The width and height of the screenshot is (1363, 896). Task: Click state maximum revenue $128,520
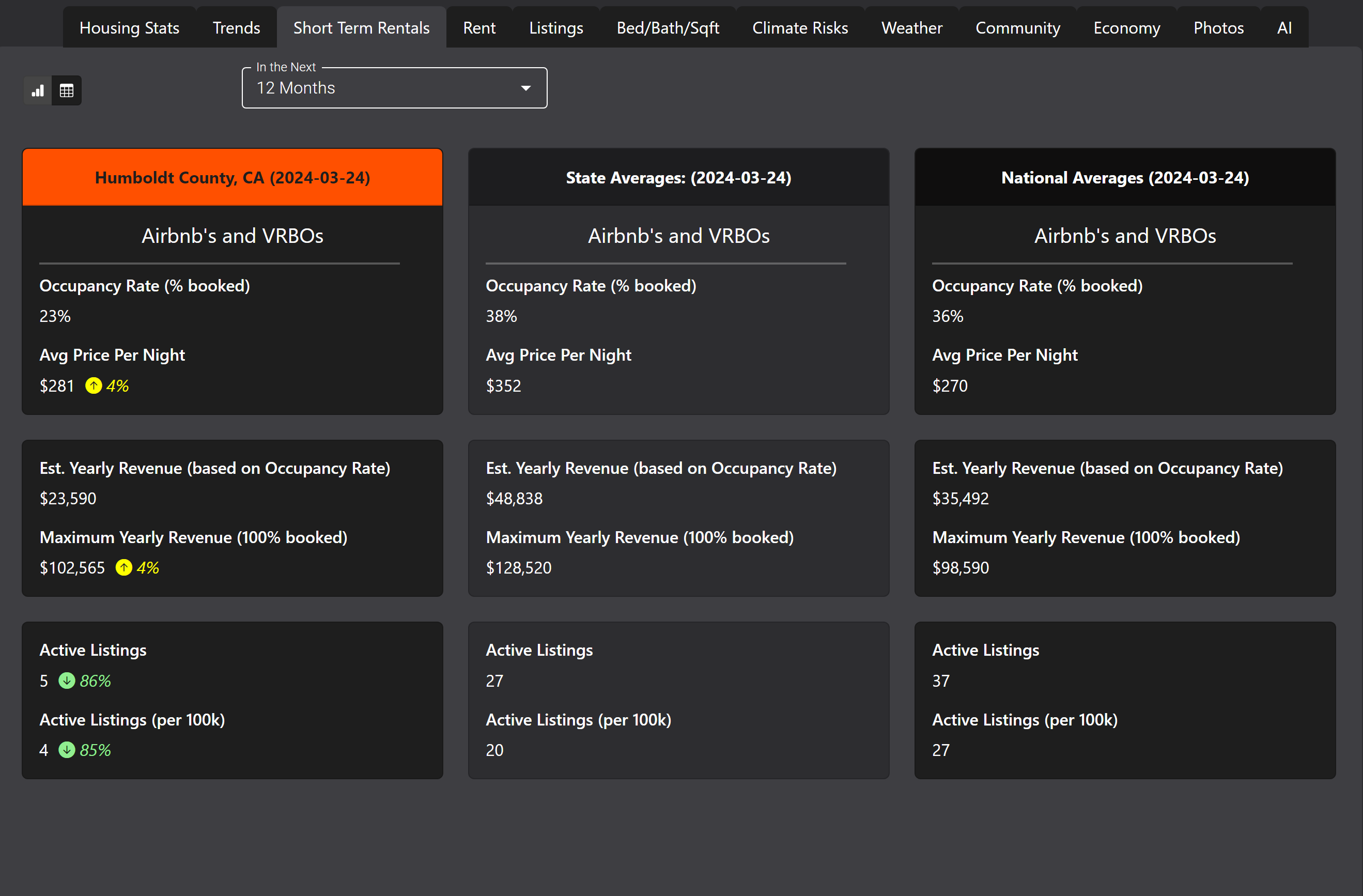point(519,568)
